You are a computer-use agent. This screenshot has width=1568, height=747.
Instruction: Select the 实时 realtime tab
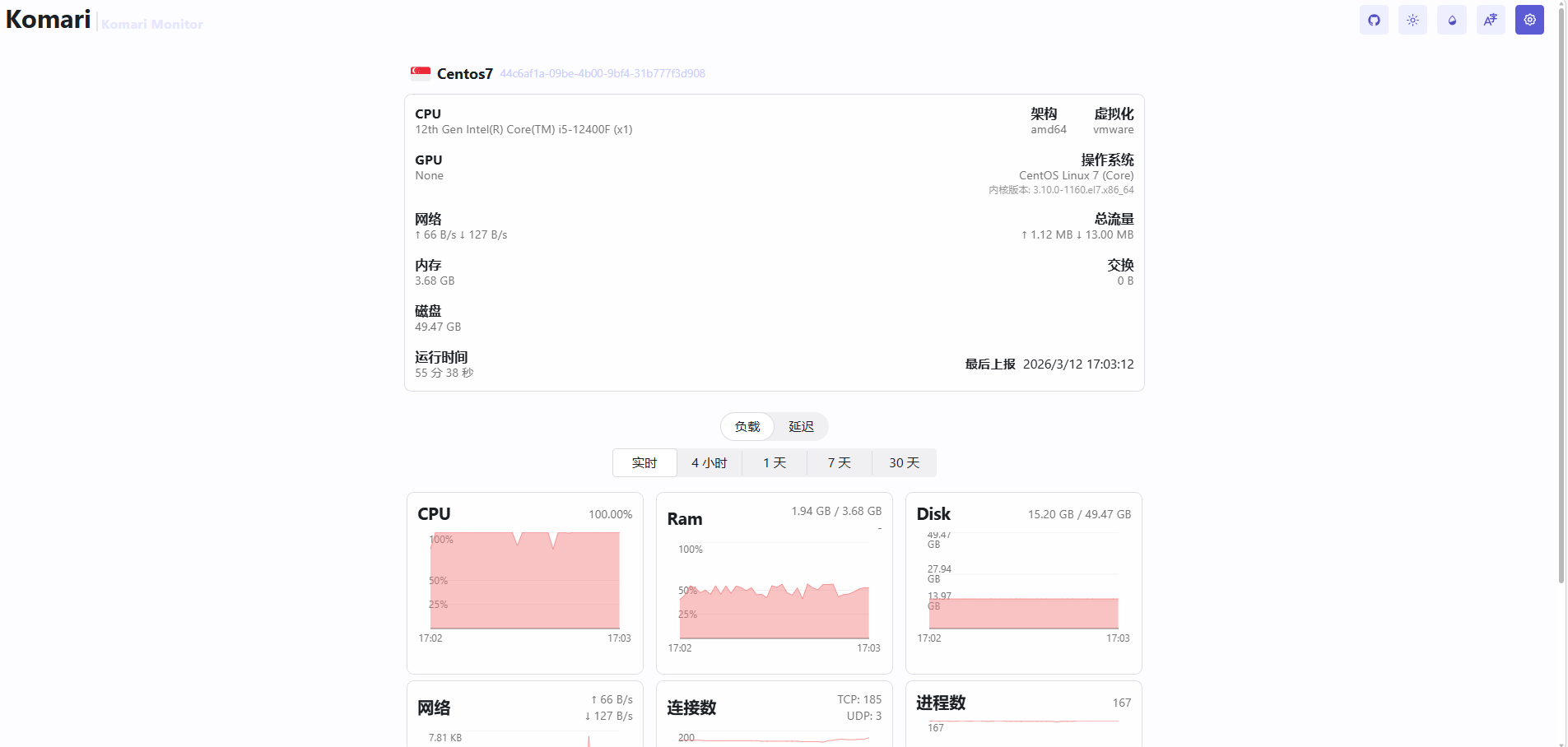tap(644, 462)
